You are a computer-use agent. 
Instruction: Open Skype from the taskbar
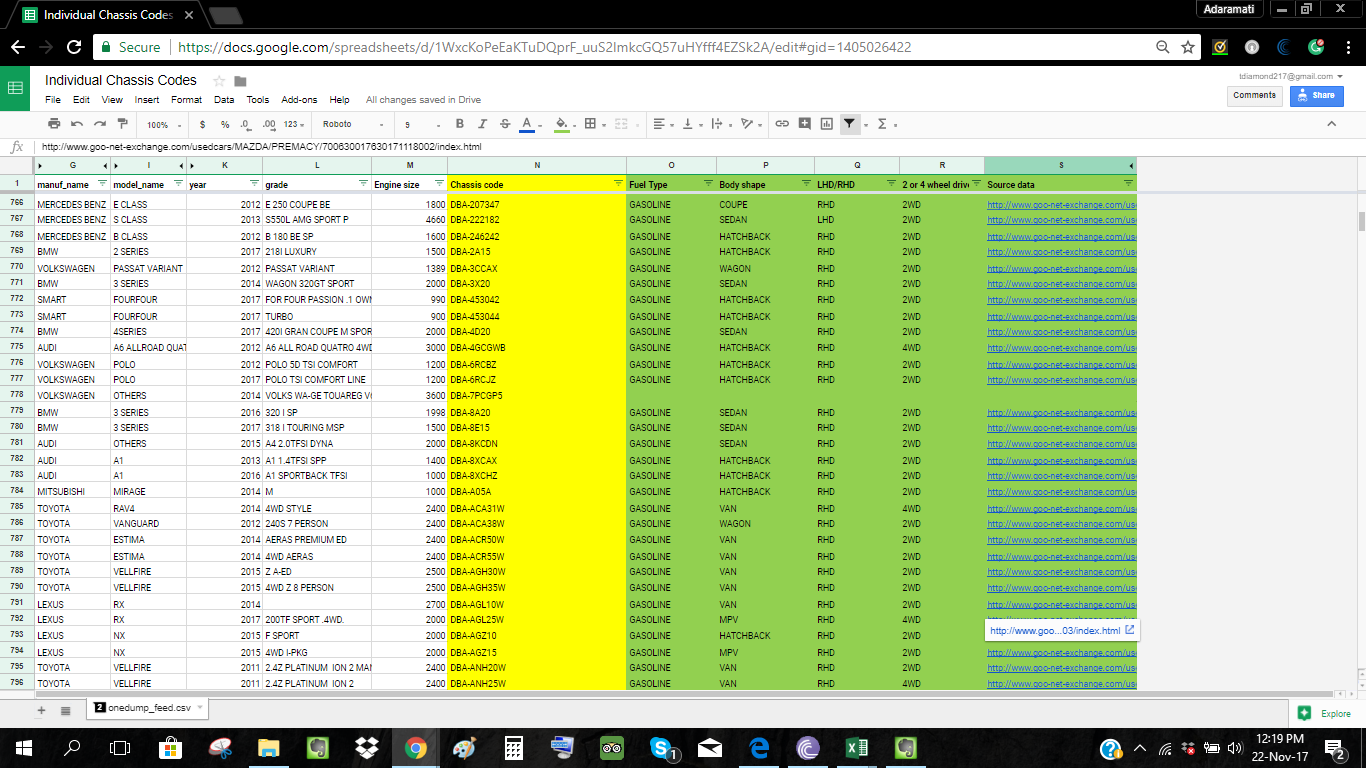[x=661, y=747]
